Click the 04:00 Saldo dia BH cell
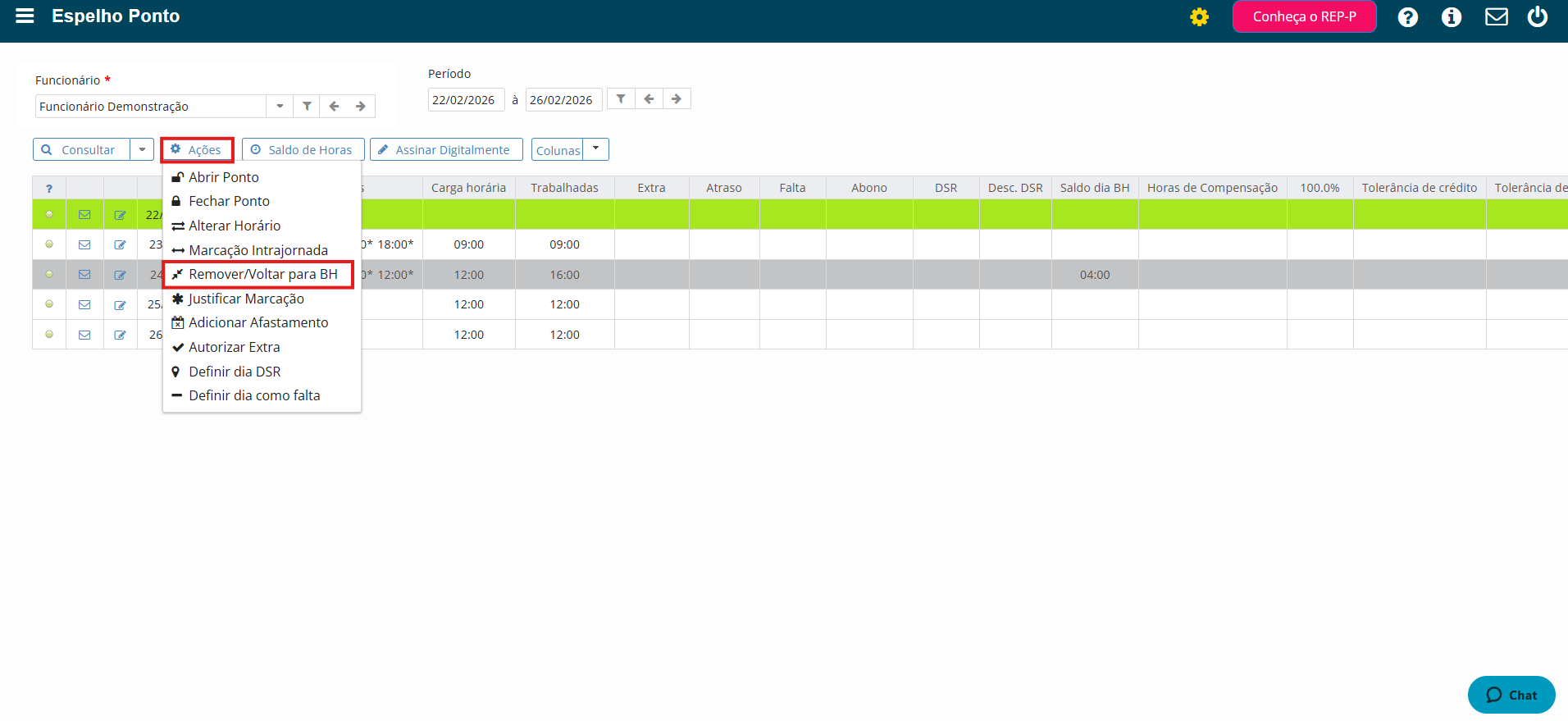This screenshot has width=1568, height=721. point(1095,275)
